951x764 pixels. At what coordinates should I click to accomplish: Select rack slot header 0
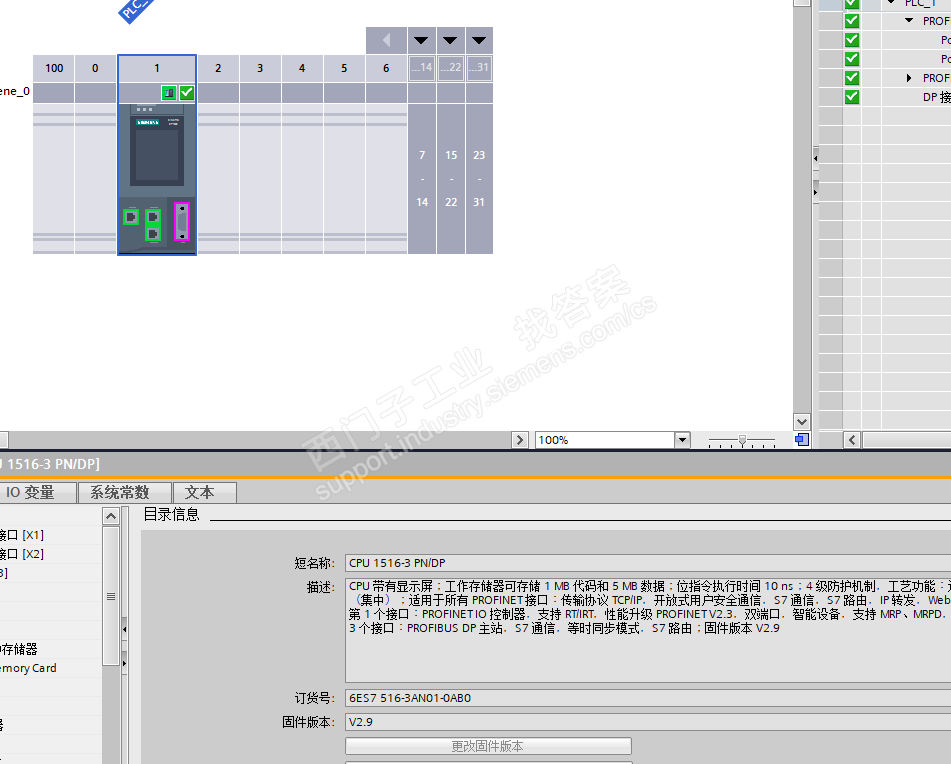pyautogui.click(x=95, y=69)
